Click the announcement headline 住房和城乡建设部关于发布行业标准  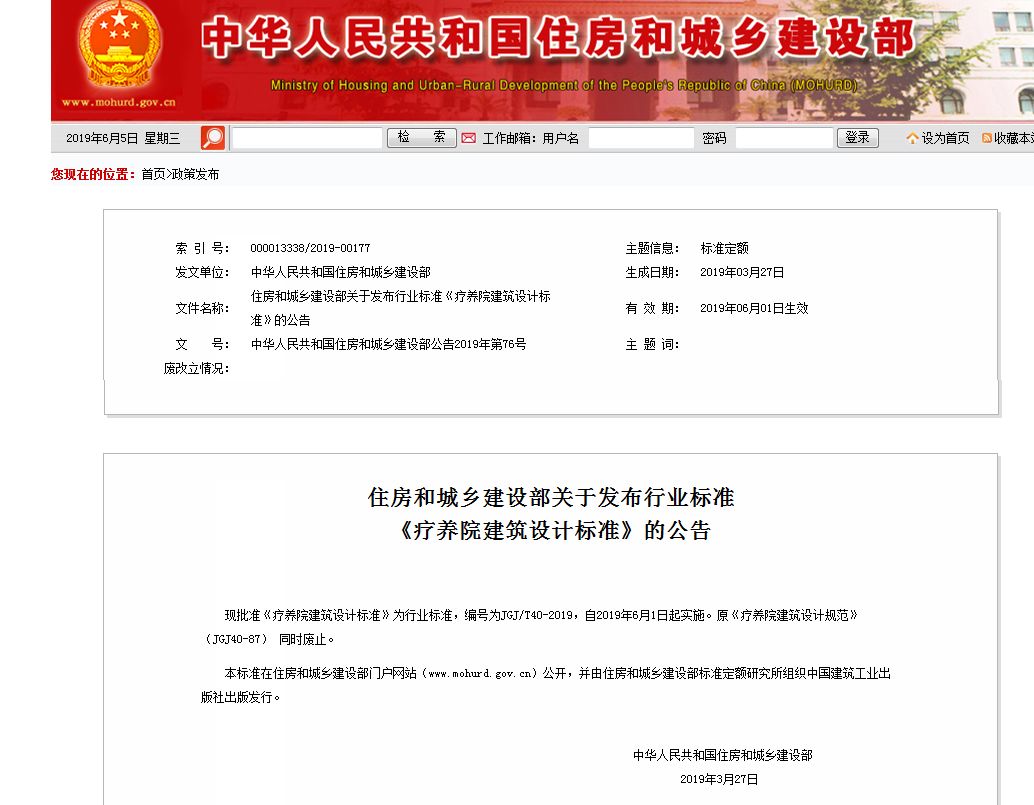551,497
